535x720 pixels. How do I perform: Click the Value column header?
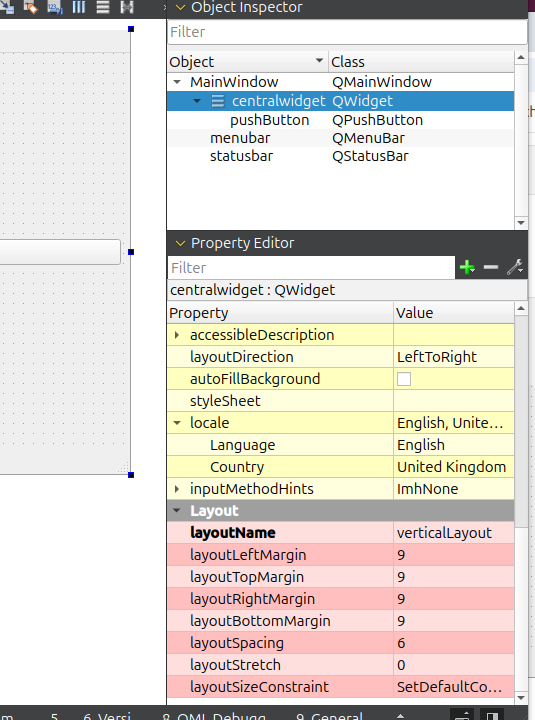click(454, 313)
